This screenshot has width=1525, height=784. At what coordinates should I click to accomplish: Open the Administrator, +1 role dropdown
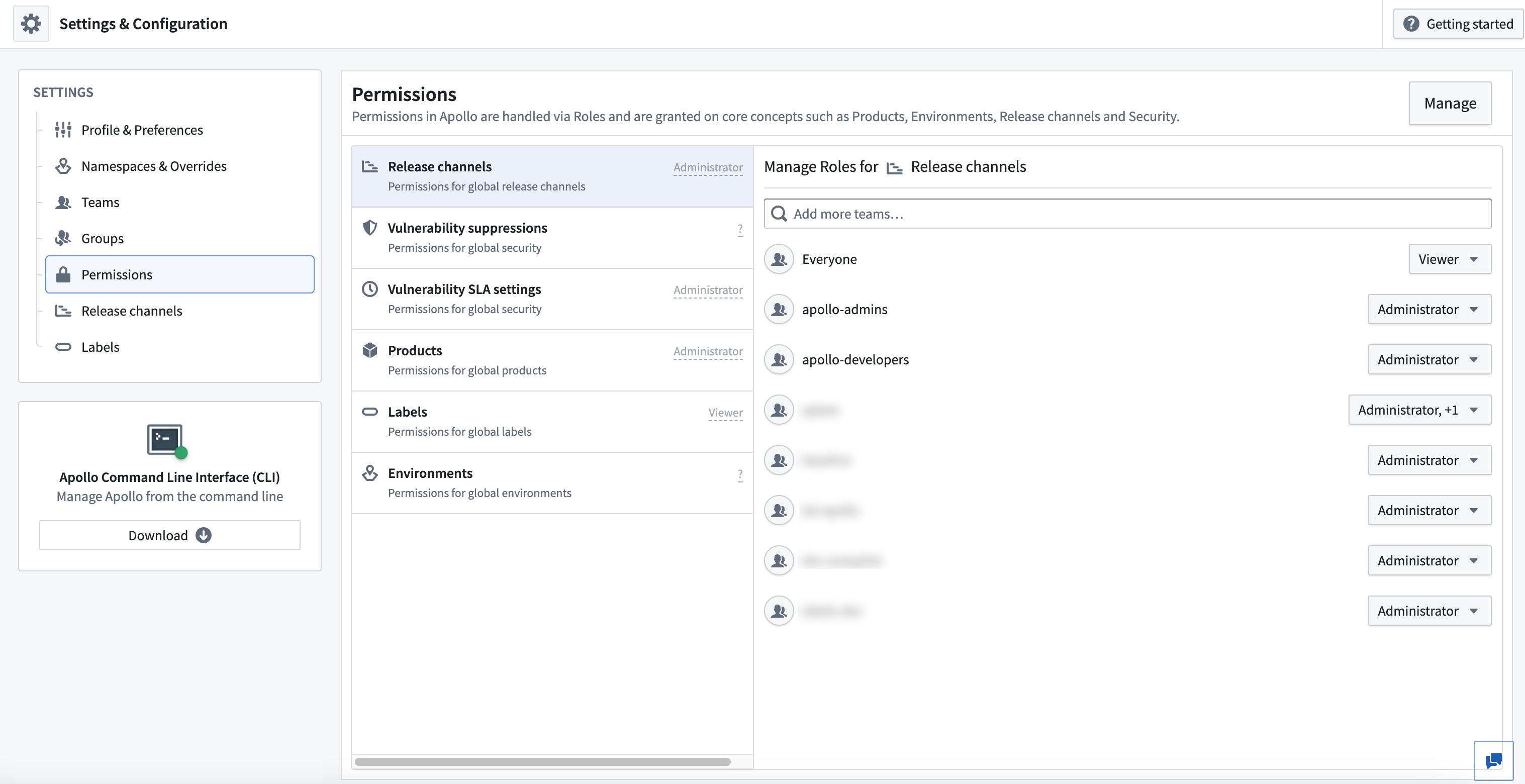coord(1419,410)
